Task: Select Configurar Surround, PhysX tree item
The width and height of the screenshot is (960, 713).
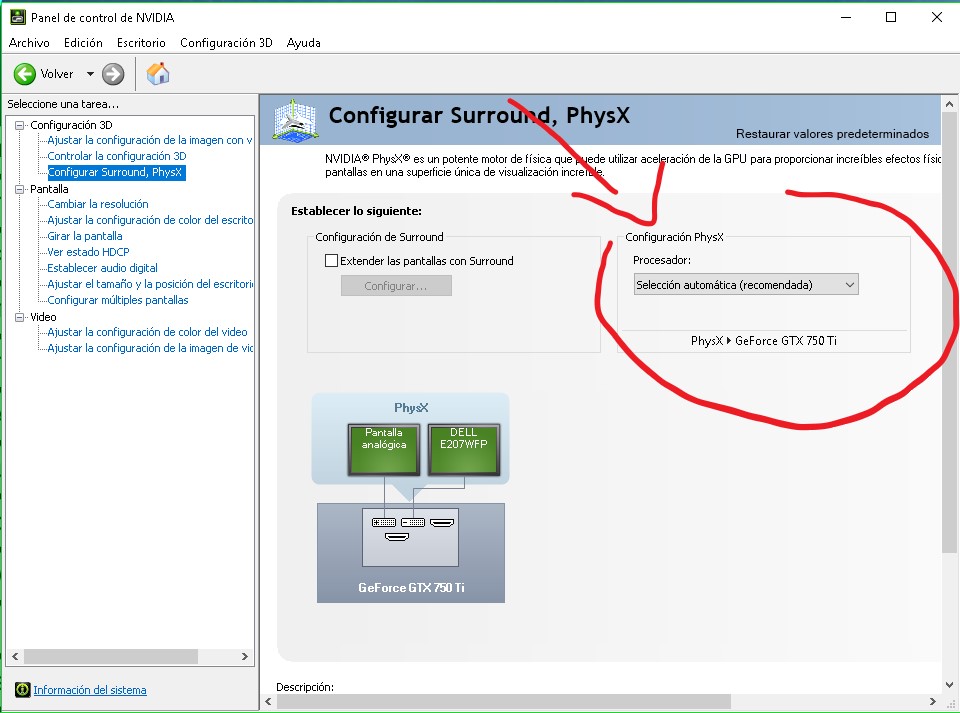Action: (115, 172)
